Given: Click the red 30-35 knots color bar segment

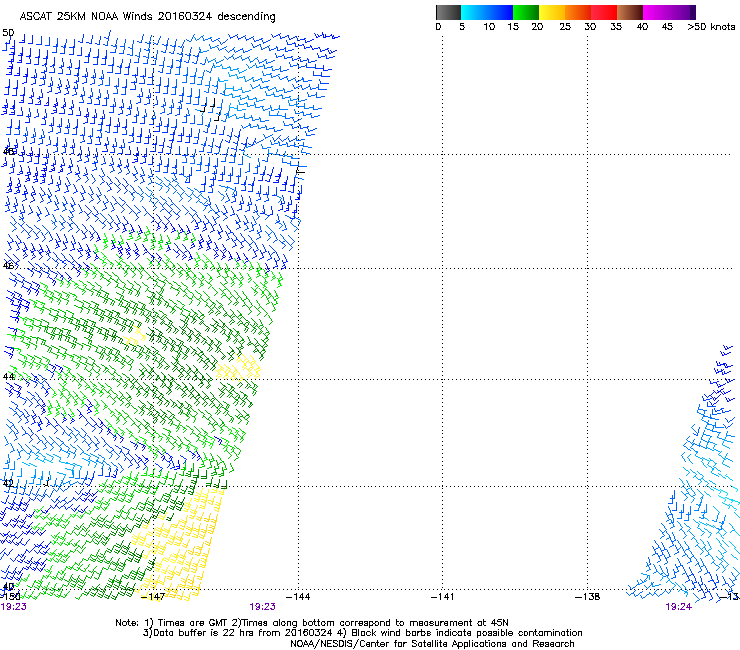Looking at the screenshot, I should pyautogui.click(x=604, y=12).
